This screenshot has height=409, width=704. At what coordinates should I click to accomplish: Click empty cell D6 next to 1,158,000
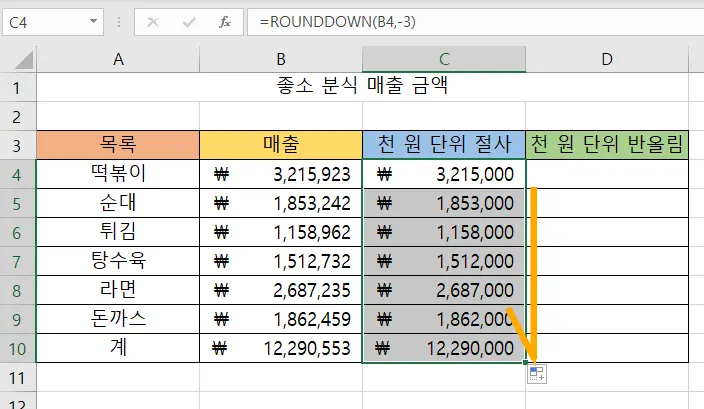click(607, 232)
